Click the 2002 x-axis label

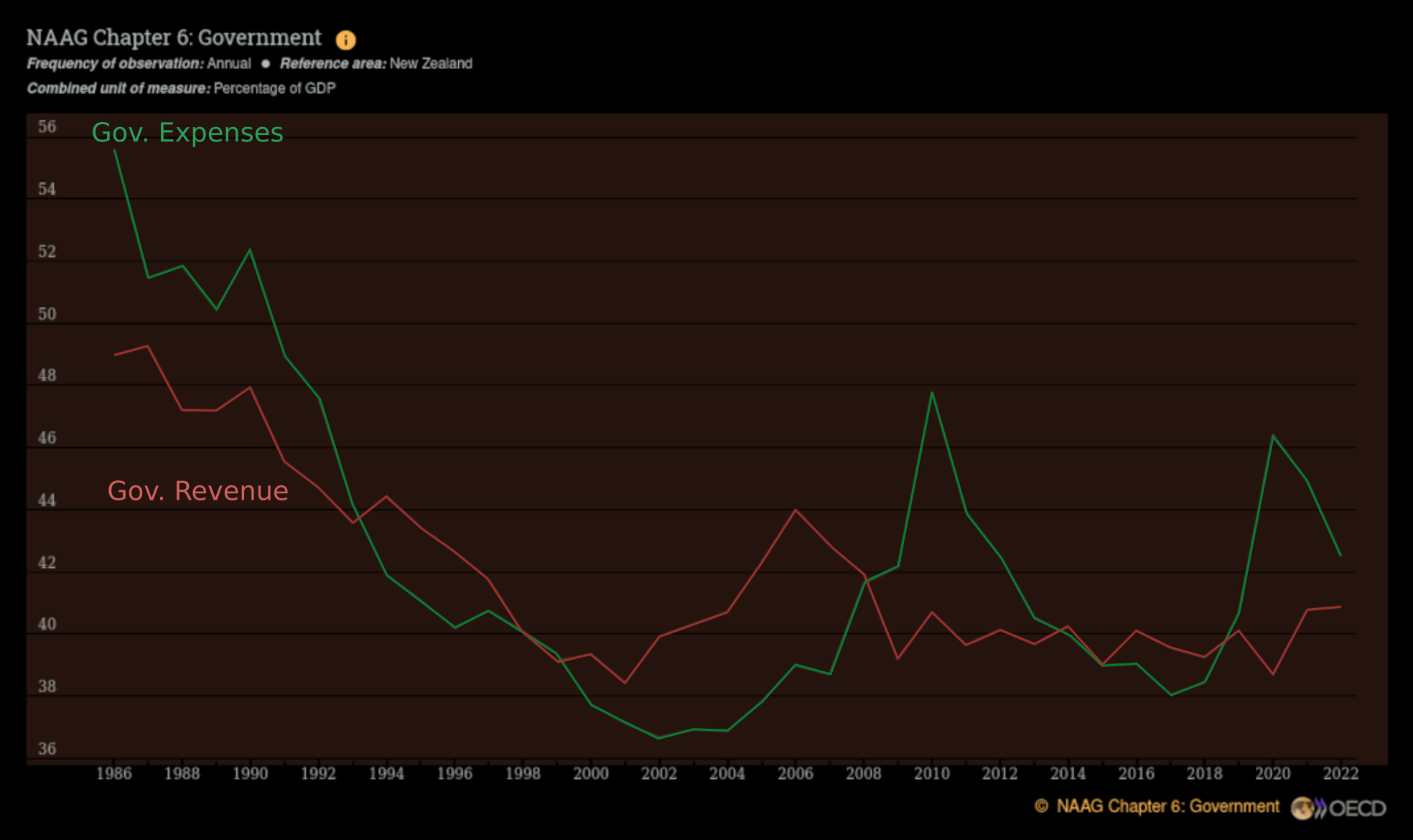click(x=659, y=773)
